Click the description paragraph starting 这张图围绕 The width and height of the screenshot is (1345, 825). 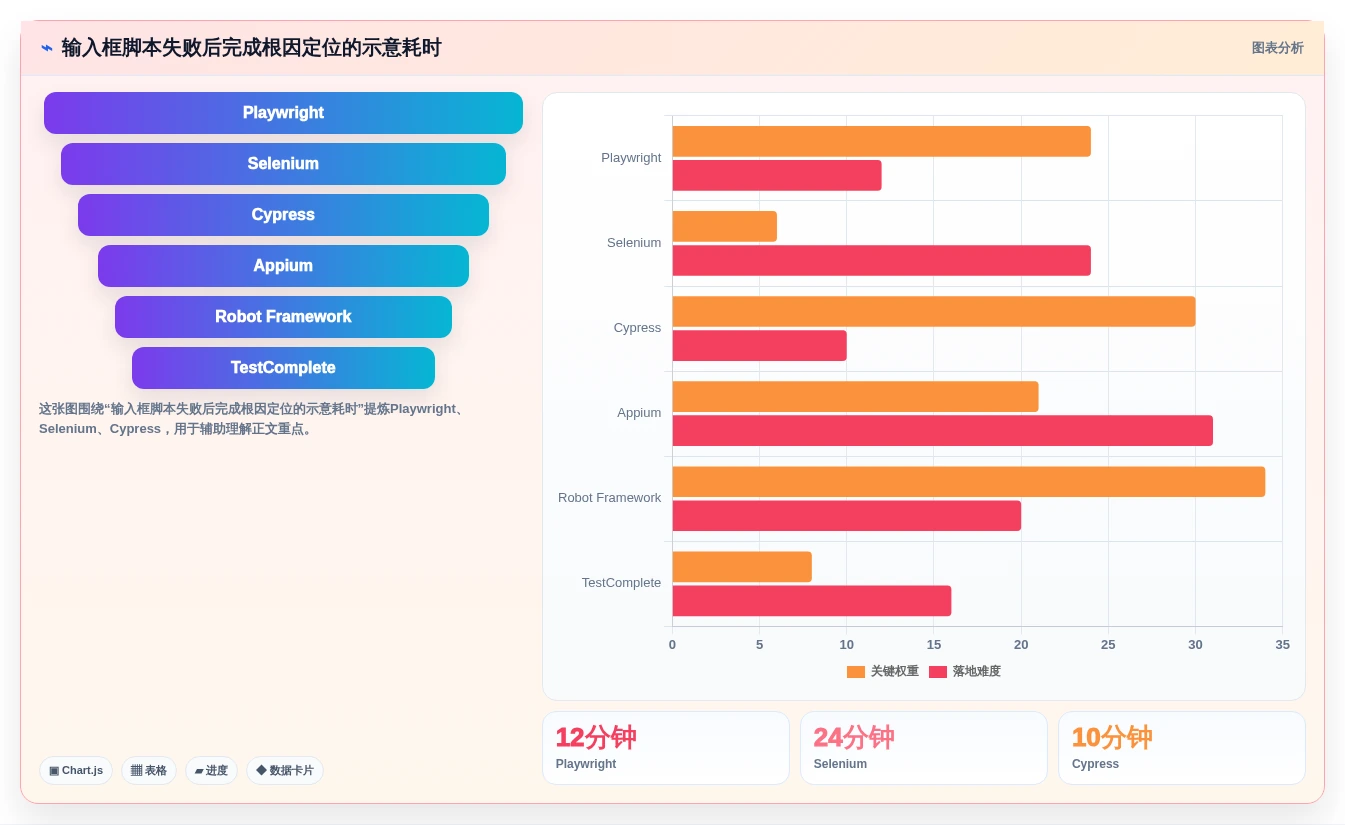[251, 419]
